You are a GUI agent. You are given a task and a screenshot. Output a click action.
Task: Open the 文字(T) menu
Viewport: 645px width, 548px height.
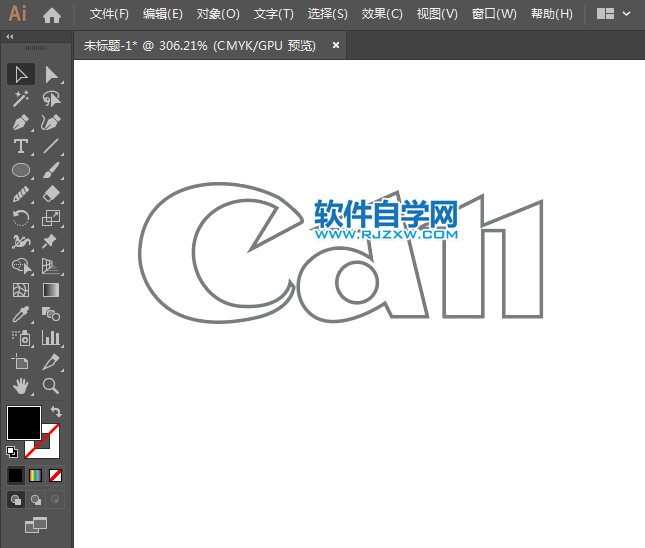(x=274, y=14)
